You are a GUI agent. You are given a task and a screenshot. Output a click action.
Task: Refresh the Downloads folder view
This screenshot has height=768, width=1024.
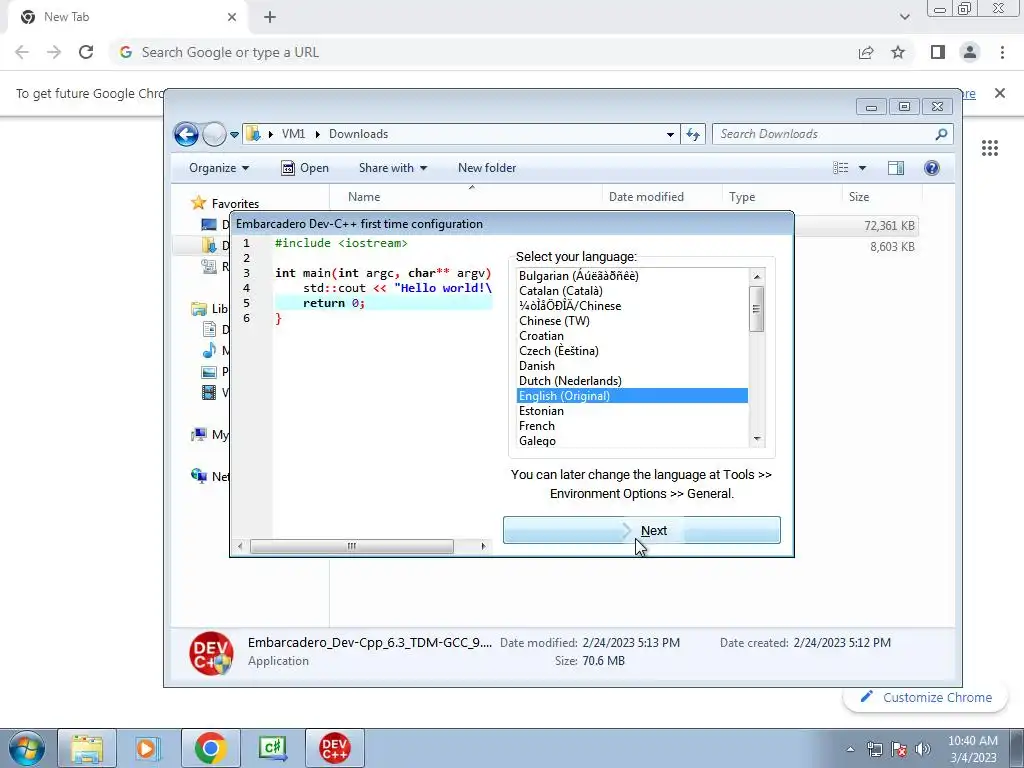(x=693, y=135)
